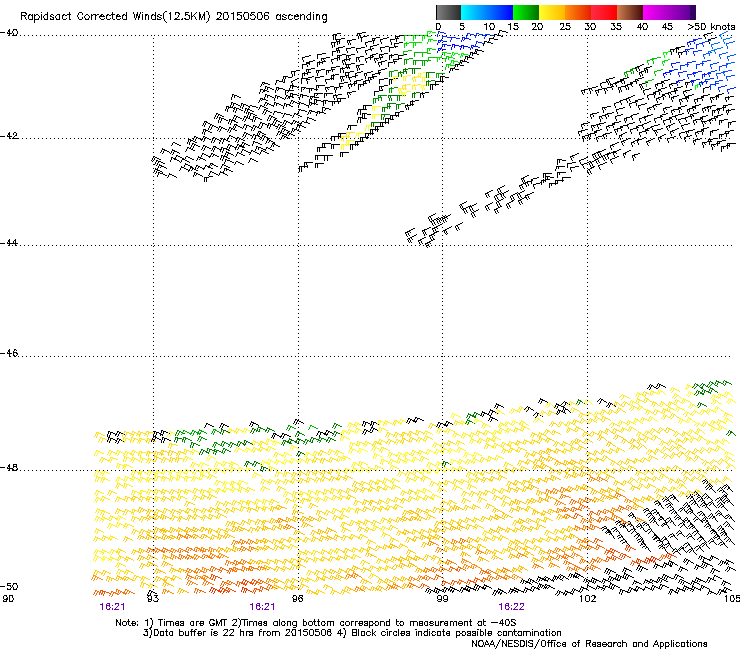Click the brown 35-40 knots legend swatch
Image resolution: width=740 pixels, height=650 pixels.
630,12
